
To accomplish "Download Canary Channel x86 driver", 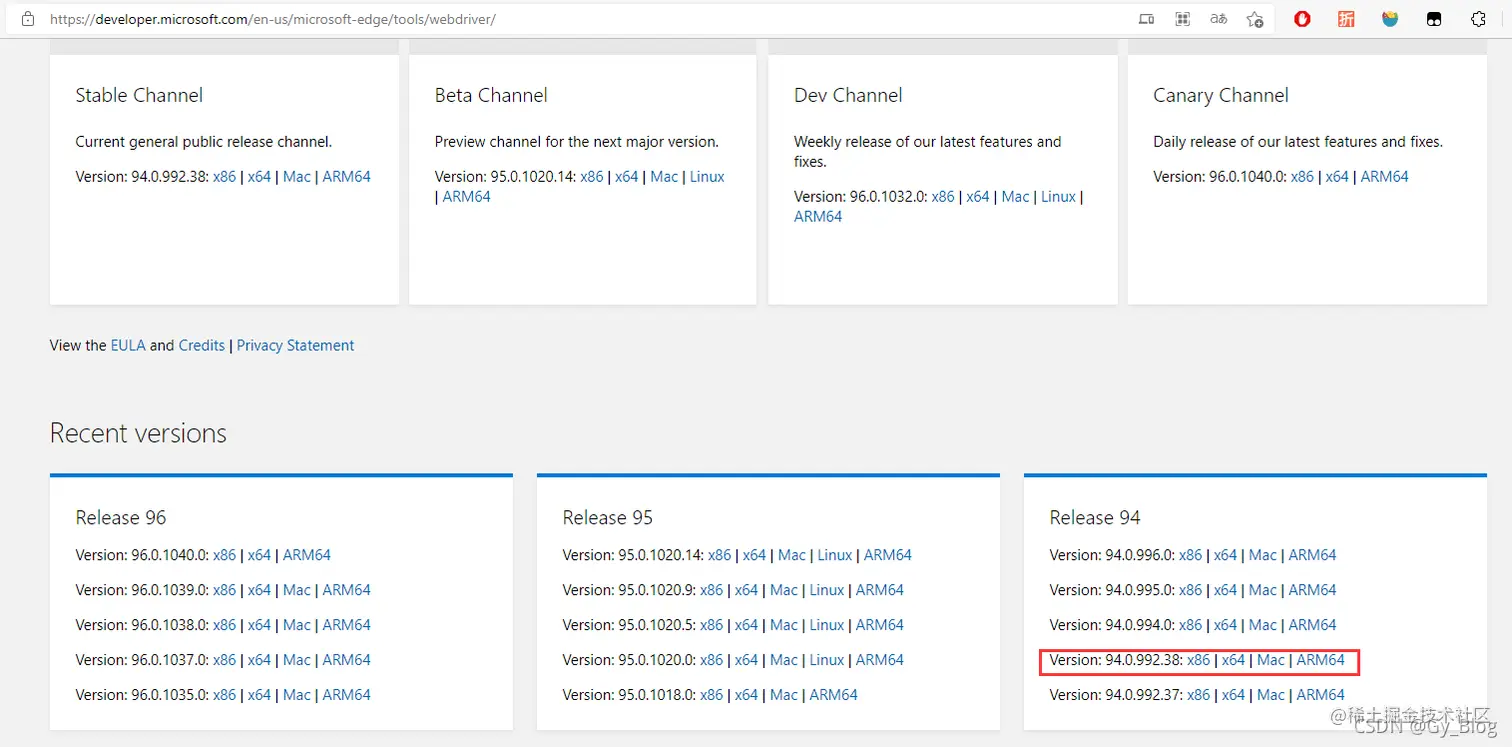I will (1302, 176).
